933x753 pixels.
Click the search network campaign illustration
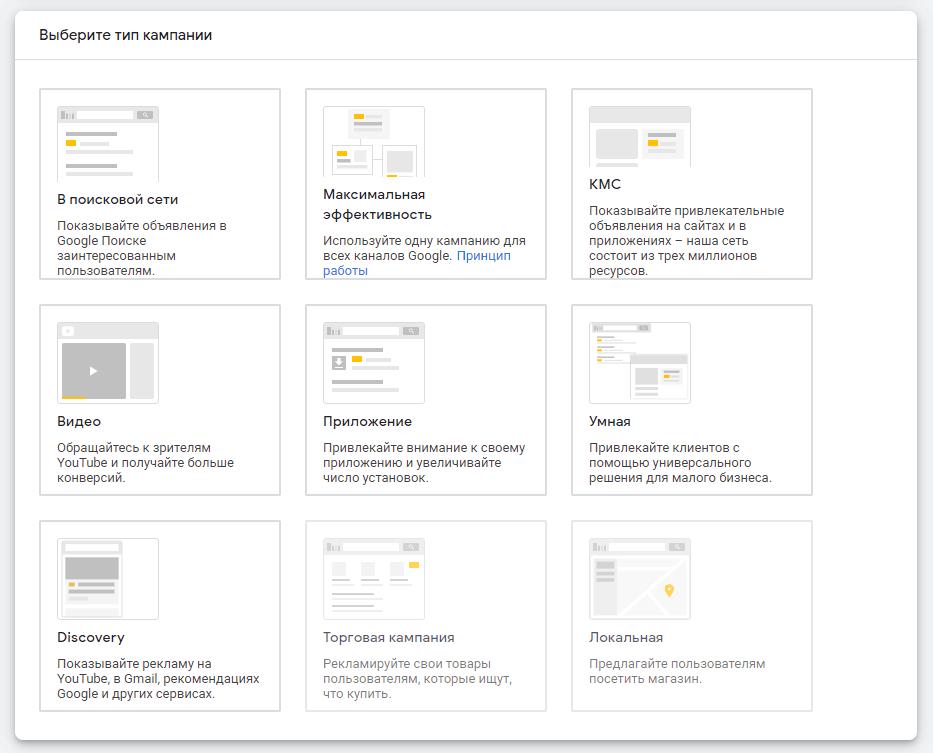coord(108,143)
